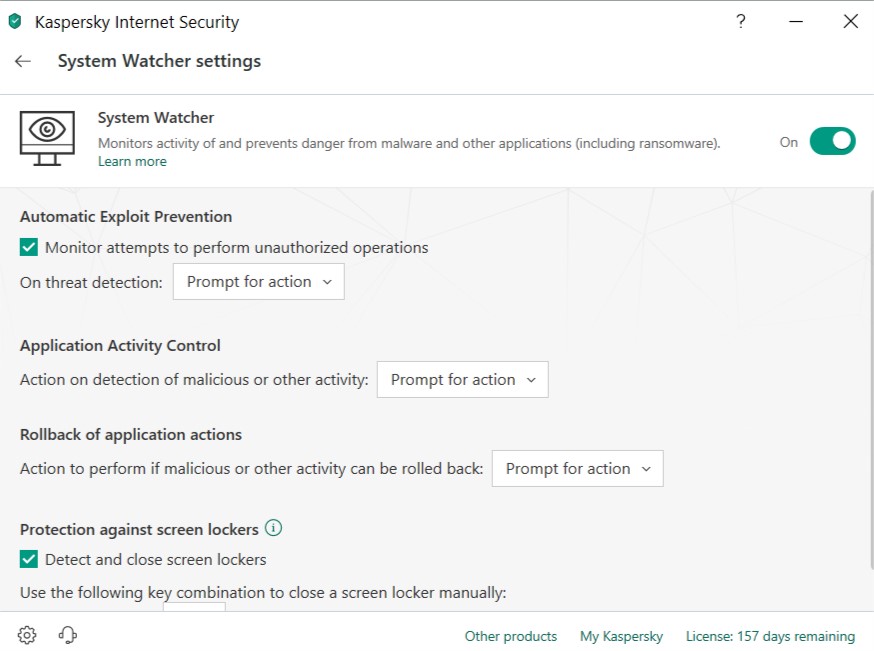The height and width of the screenshot is (651, 874).
Task: Open the On threat detection dropdown
Action: pos(259,282)
